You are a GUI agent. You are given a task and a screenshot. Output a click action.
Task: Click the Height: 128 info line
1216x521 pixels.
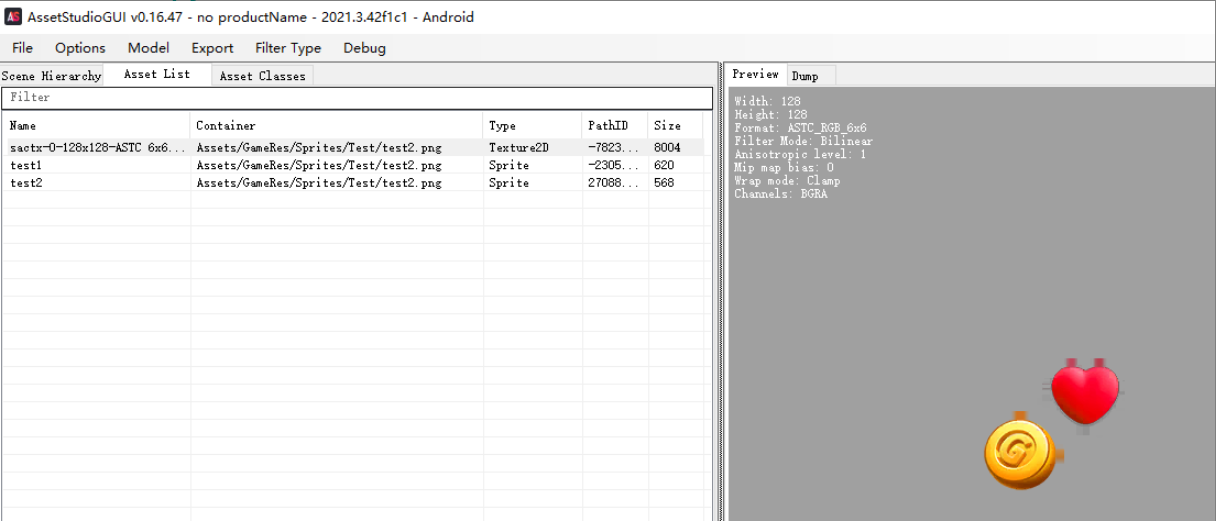pos(770,115)
